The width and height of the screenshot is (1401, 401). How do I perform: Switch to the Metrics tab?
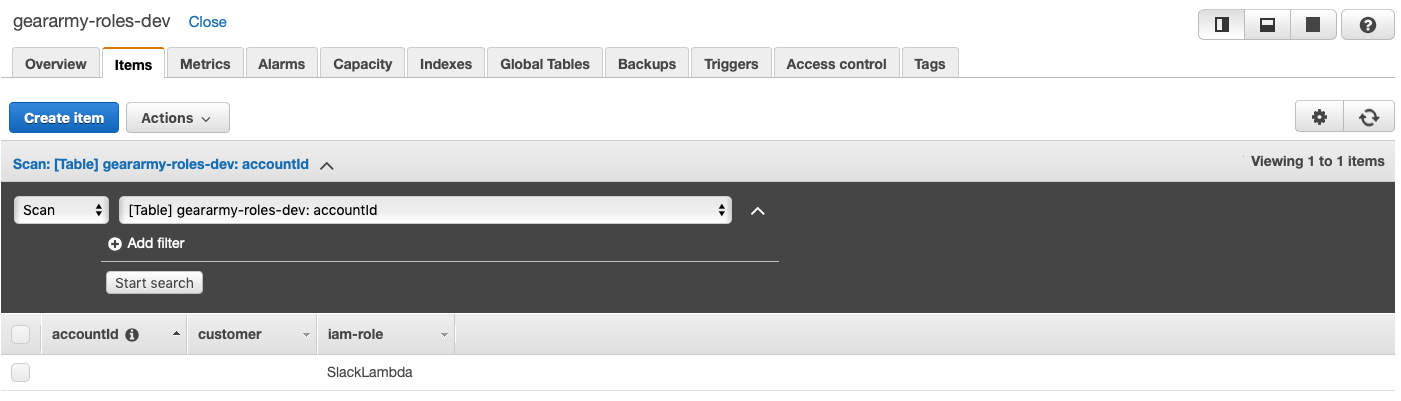pos(205,64)
